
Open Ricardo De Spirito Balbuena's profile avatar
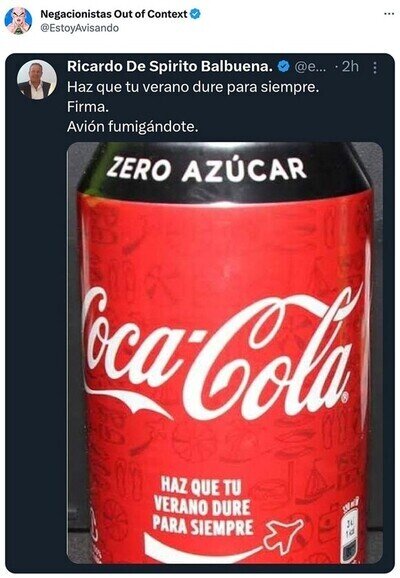coord(37,80)
